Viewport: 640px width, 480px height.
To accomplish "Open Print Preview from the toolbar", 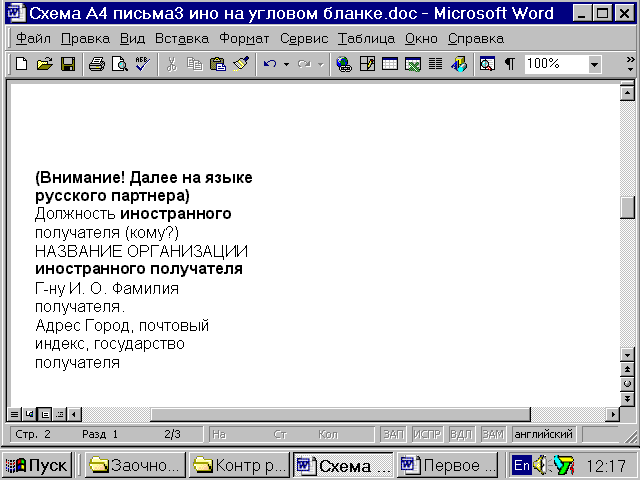I will click(120, 64).
